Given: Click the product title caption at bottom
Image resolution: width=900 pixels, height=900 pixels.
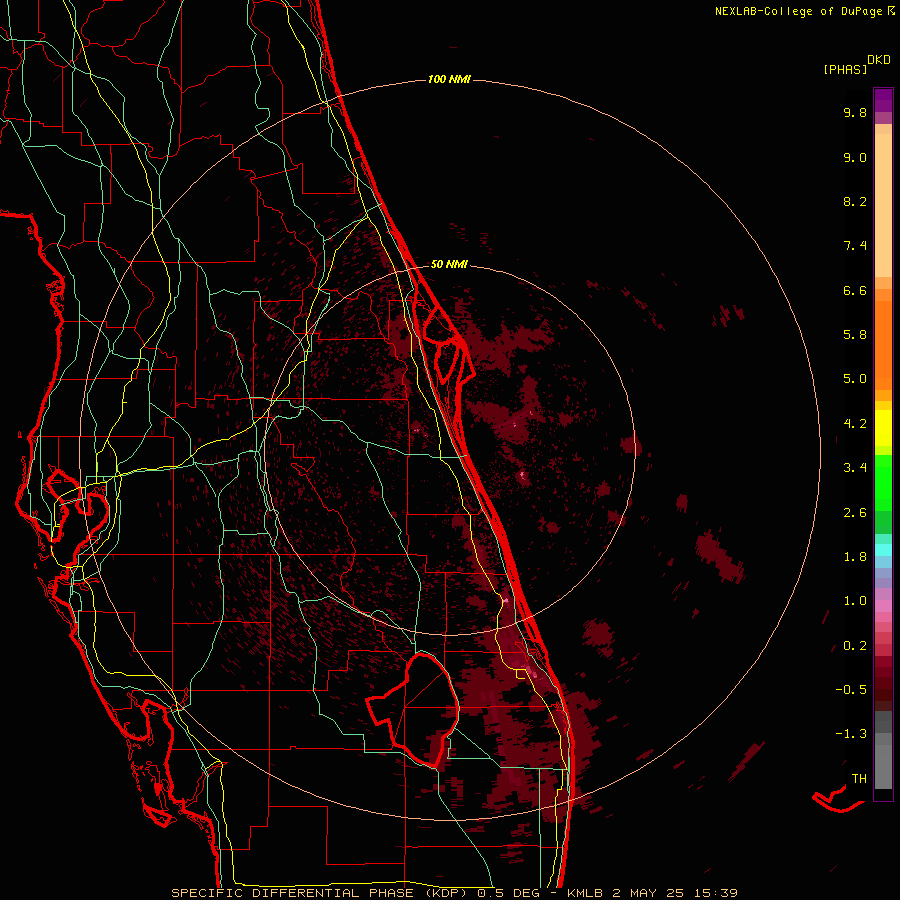Looking at the screenshot, I should [x=455, y=893].
